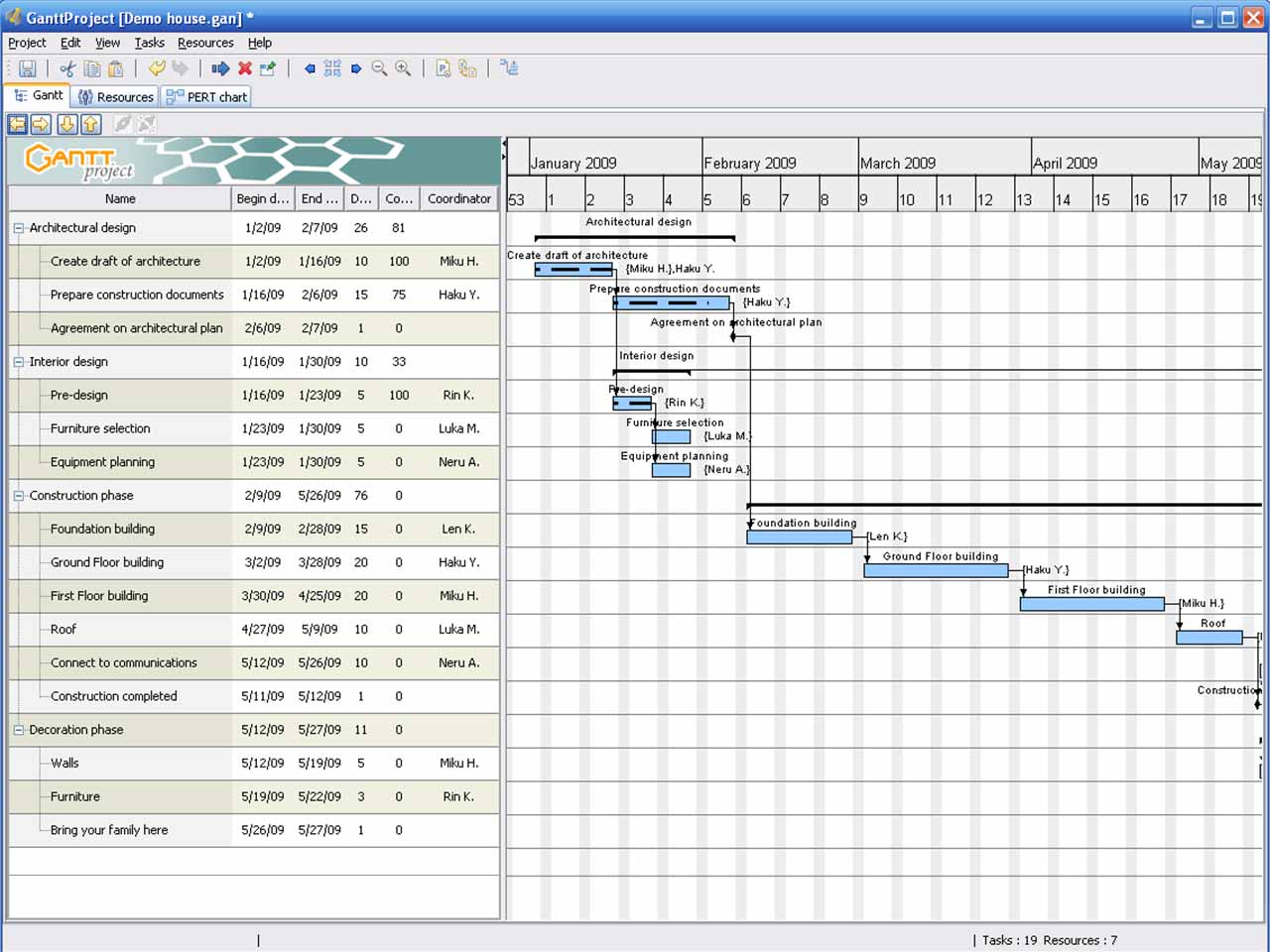Open the Resources menu
Screen dimensions: 1270x952
coord(205,43)
